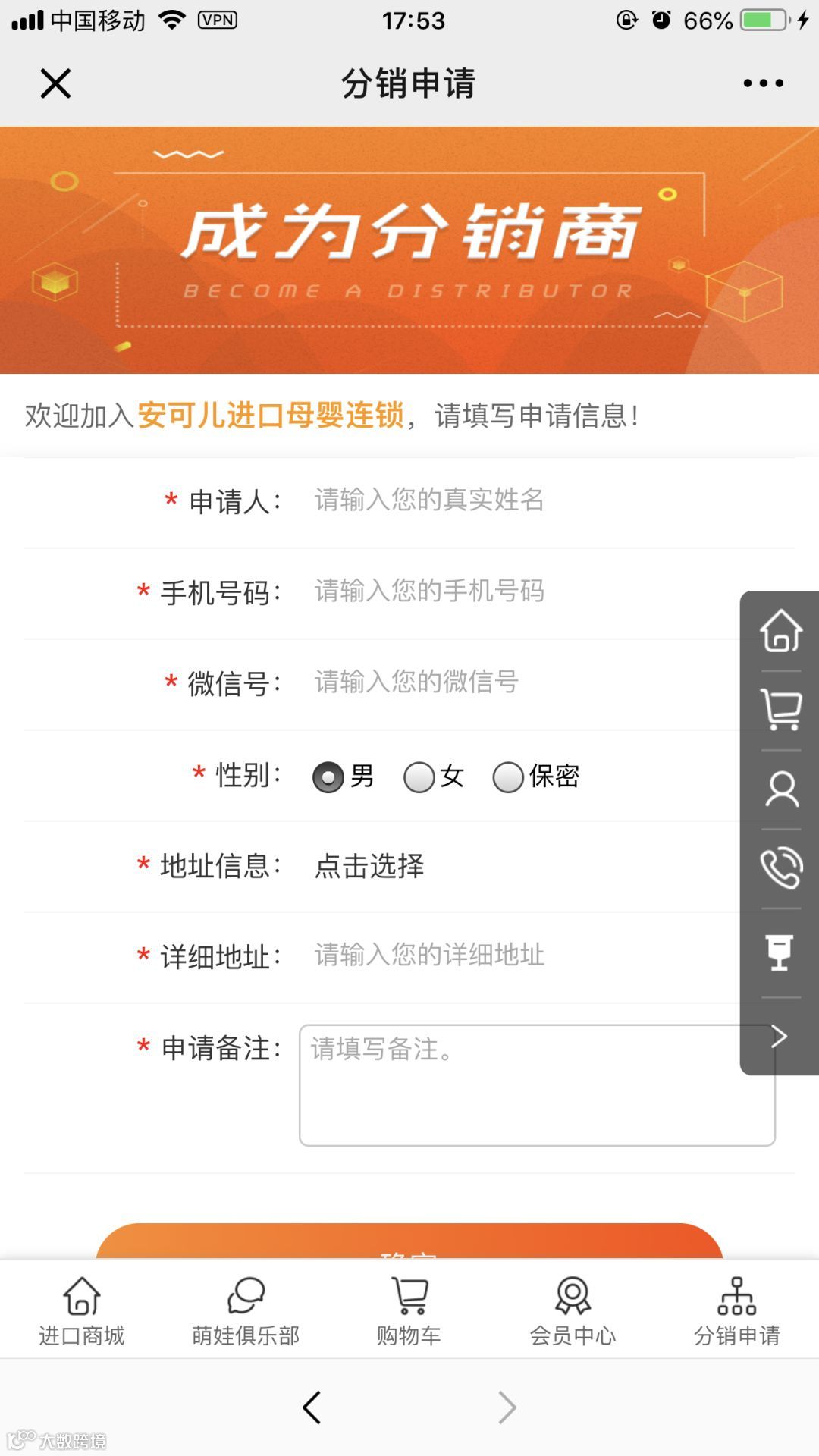Close the page with X icon
The width and height of the screenshot is (819, 1456).
(x=55, y=83)
